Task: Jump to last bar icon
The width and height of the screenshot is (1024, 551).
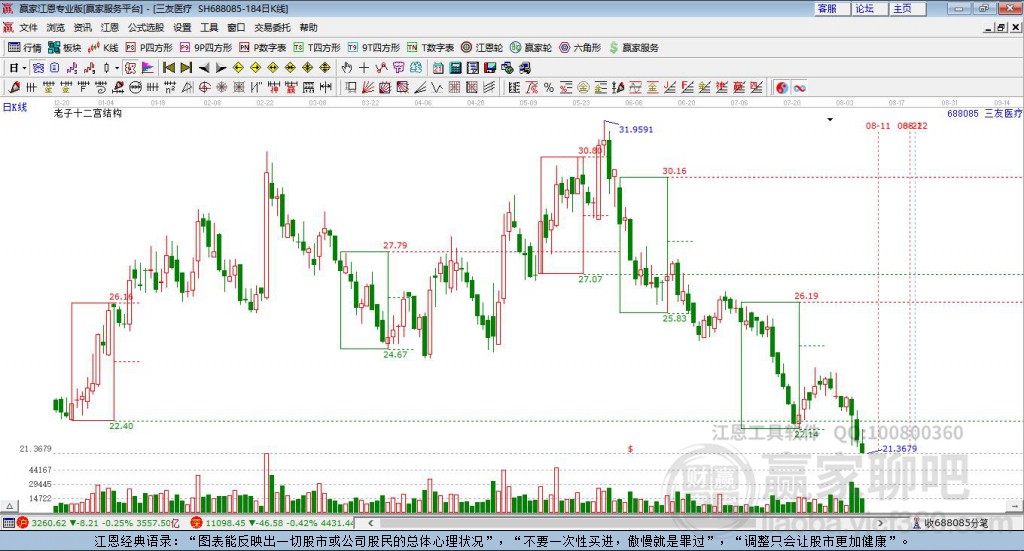Action: (186, 68)
